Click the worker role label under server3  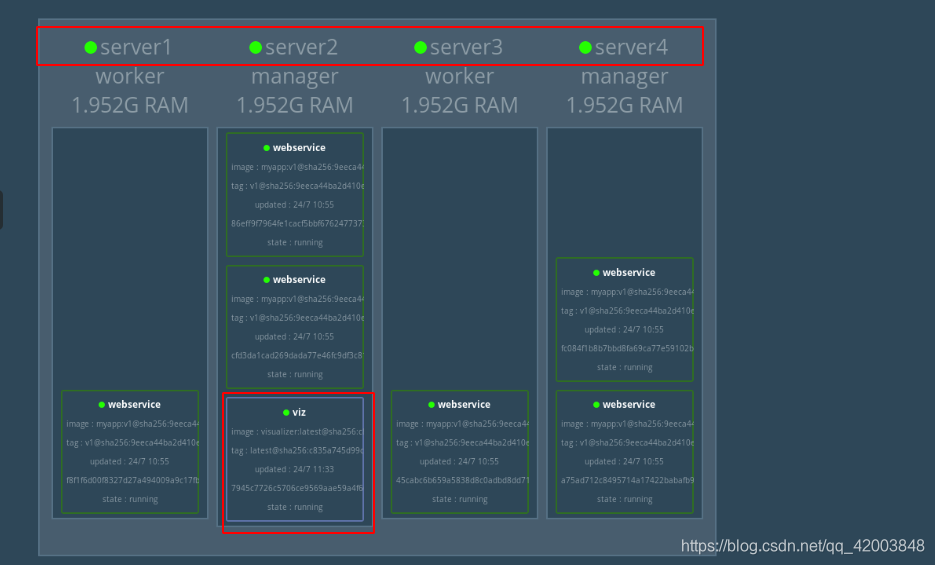click(460, 76)
